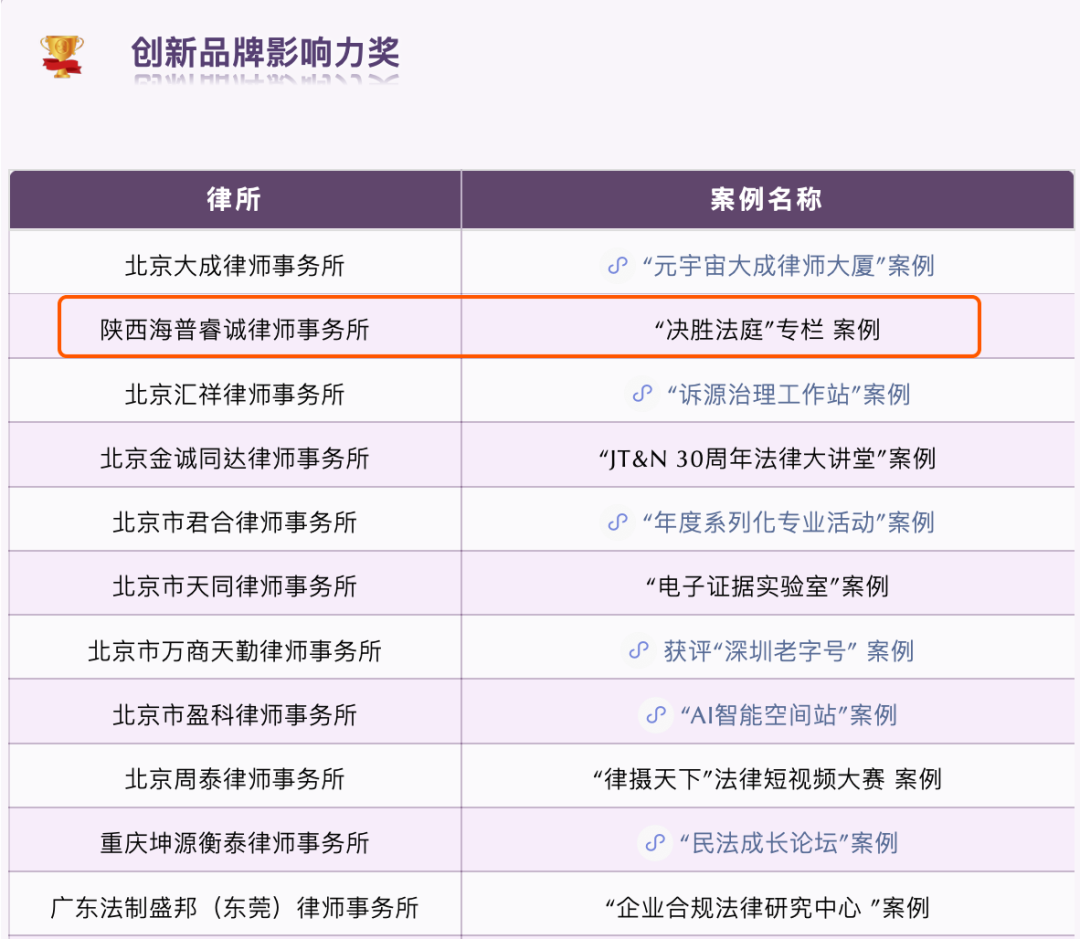Click link icon beside 年度系列化专业活动 case
Viewport: 1080px width, 939px height.
(618, 522)
